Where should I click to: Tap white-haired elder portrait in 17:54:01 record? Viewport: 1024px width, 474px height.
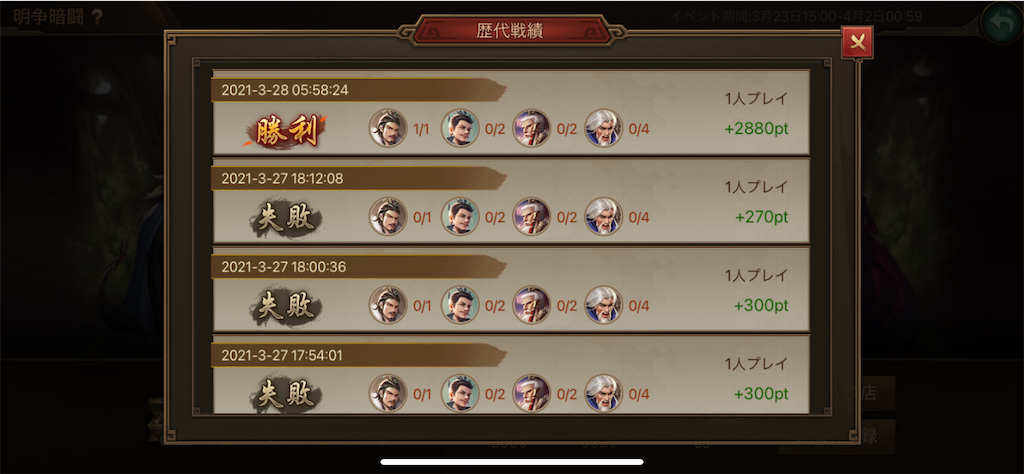603,393
